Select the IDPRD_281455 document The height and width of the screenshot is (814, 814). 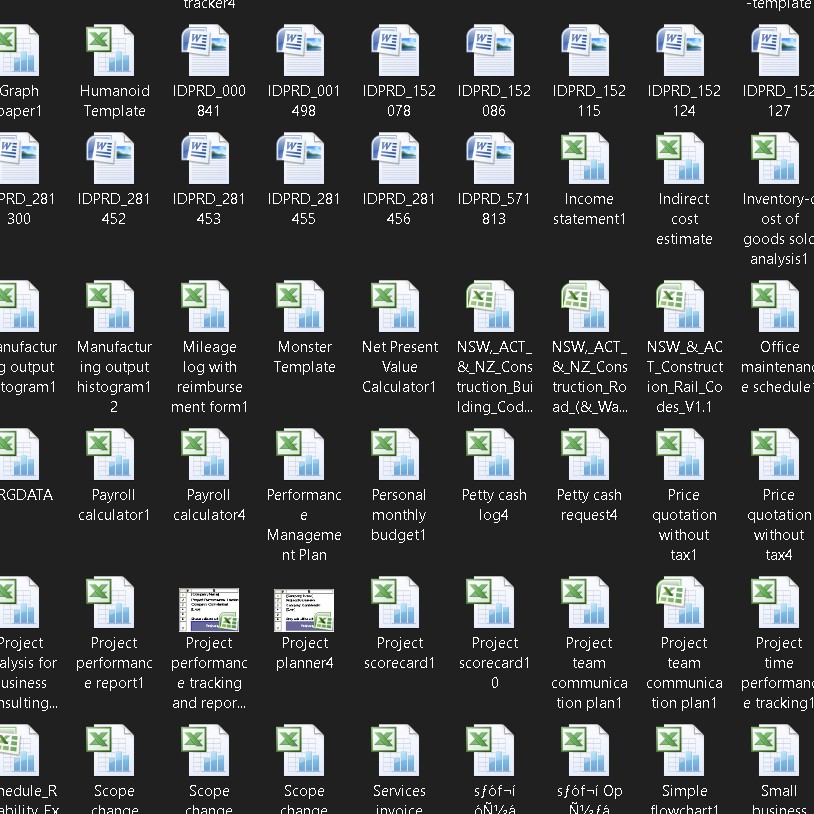[x=303, y=160]
